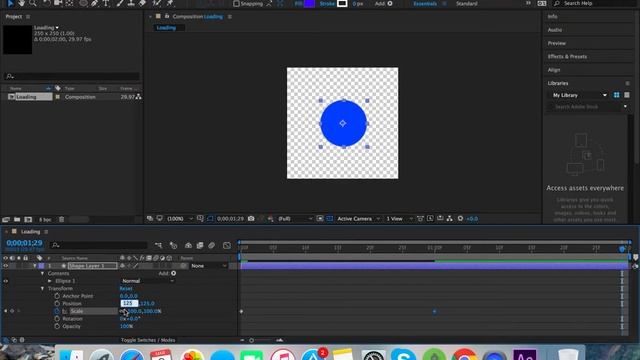This screenshot has width=640, height=360.
Task: Select the Selection arrow tool
Action: click(x=10, y=3)
